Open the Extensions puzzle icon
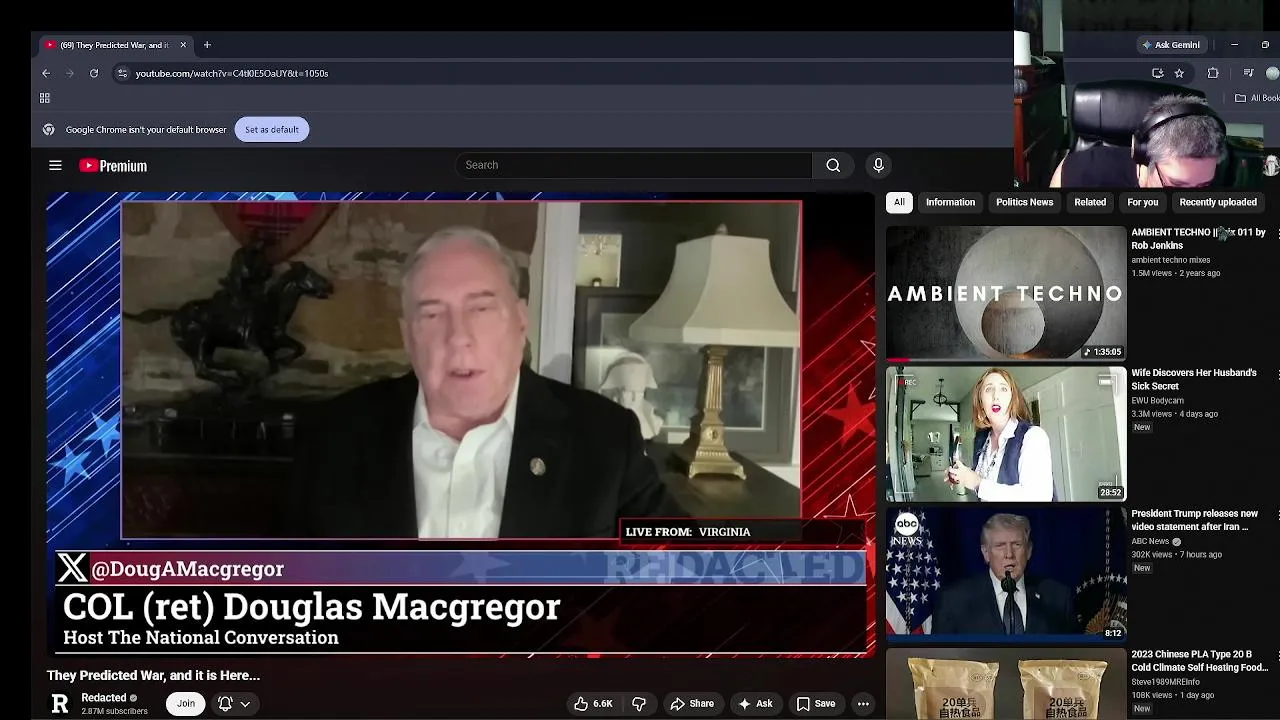The height and width of the screenshot is (720, 1280). (1213, 73)
